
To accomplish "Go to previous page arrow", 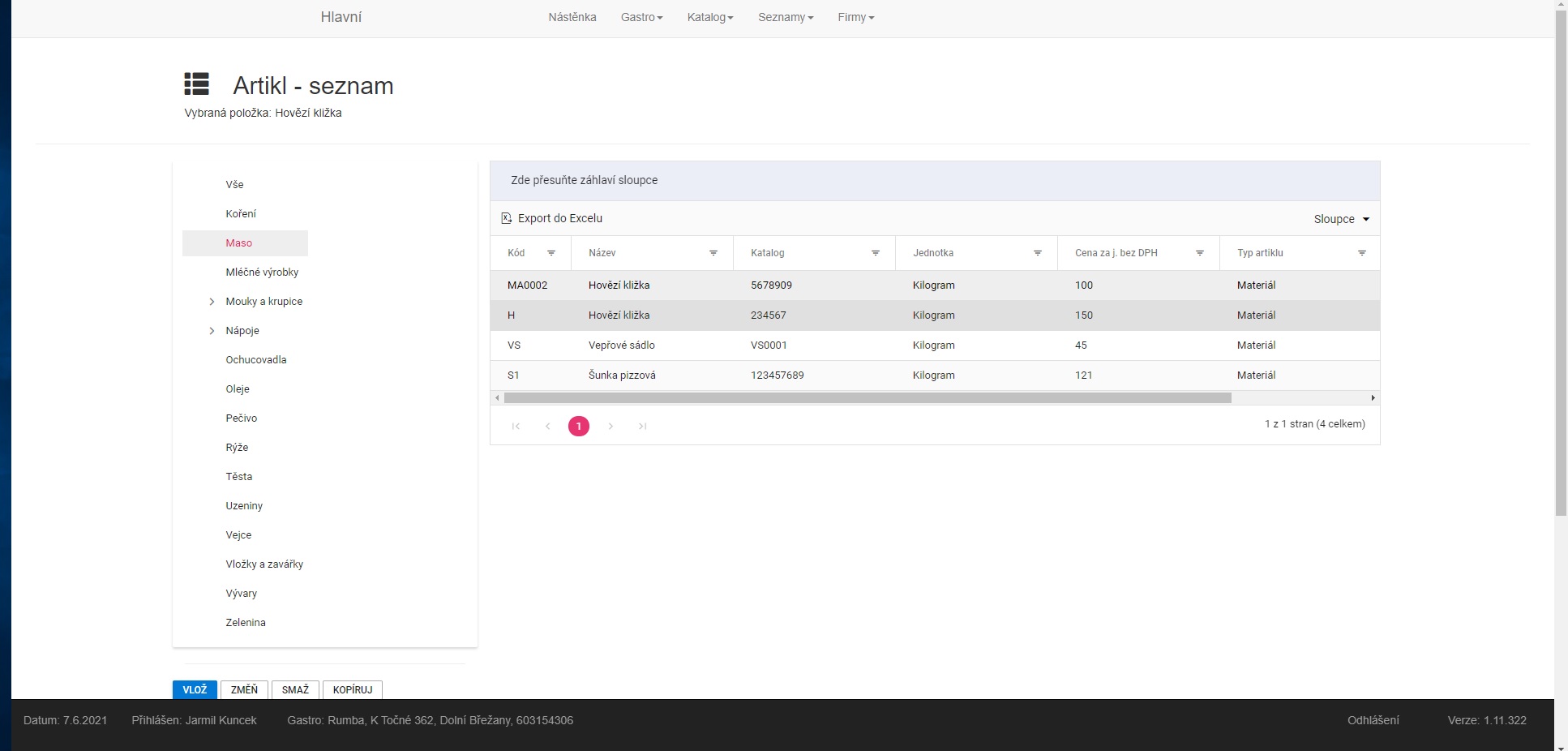I will click(x=547, y=426).
